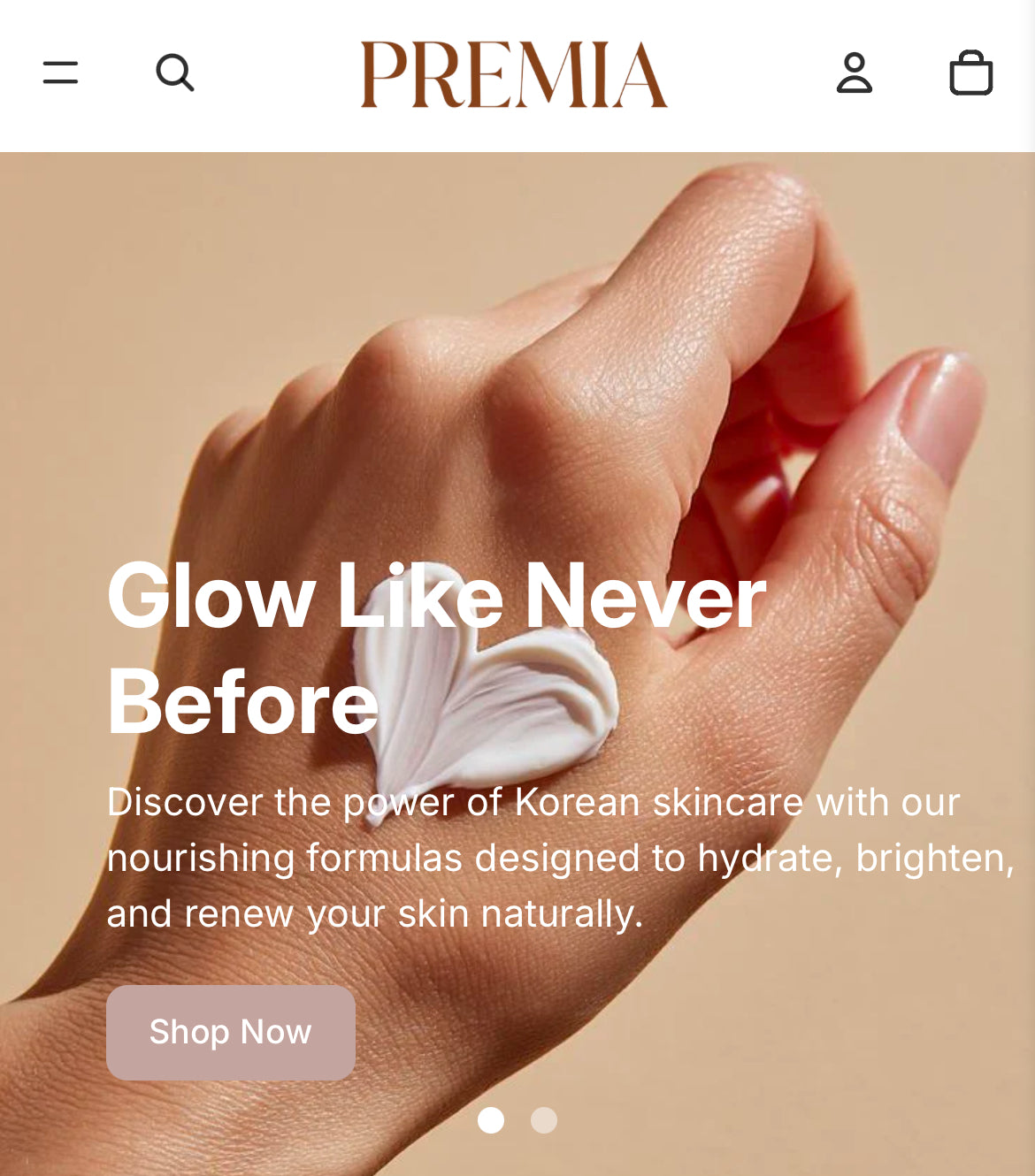This screenshot has height=1176, width=1035.
Task: Select the active white slide indicator
Action: tap(491, 1120)
